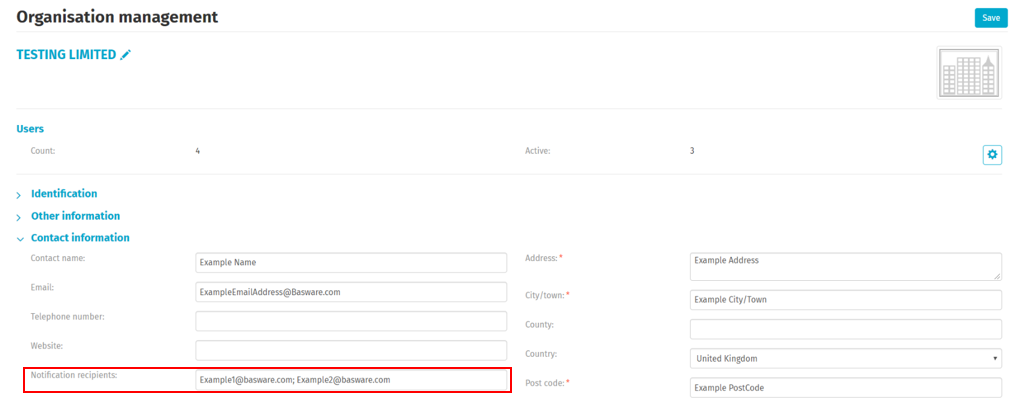This screenshot has width=1021, height=415.
Task: Focus the City/town input field
Action: click(845, 300)
